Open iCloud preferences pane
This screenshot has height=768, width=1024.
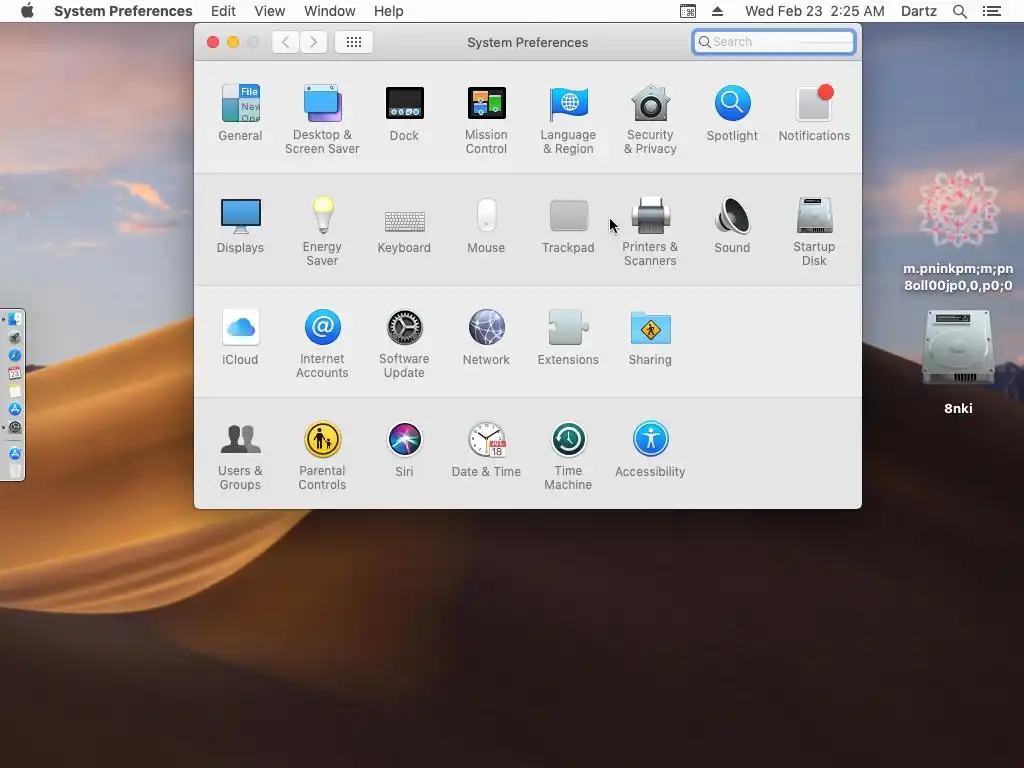pos(240,337)
